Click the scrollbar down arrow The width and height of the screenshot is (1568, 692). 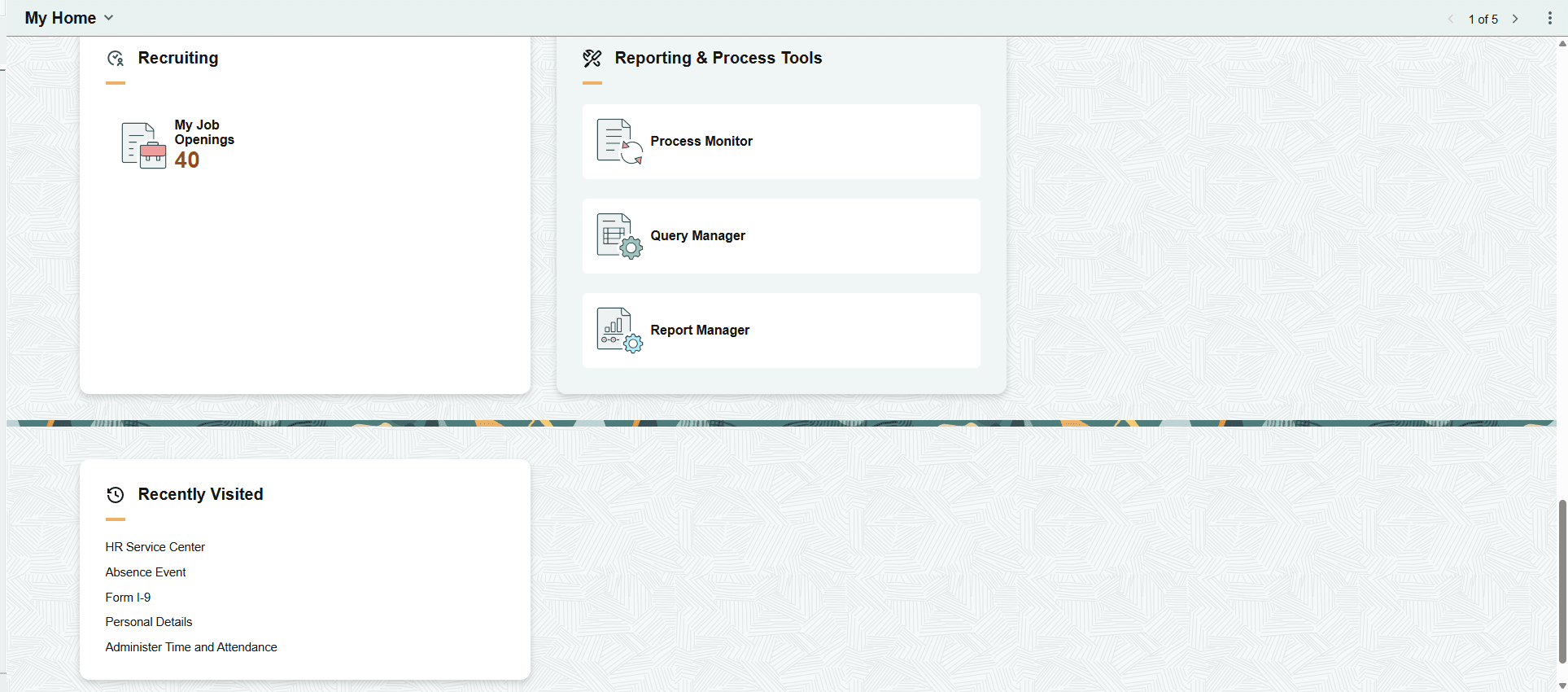[1562, 685]
